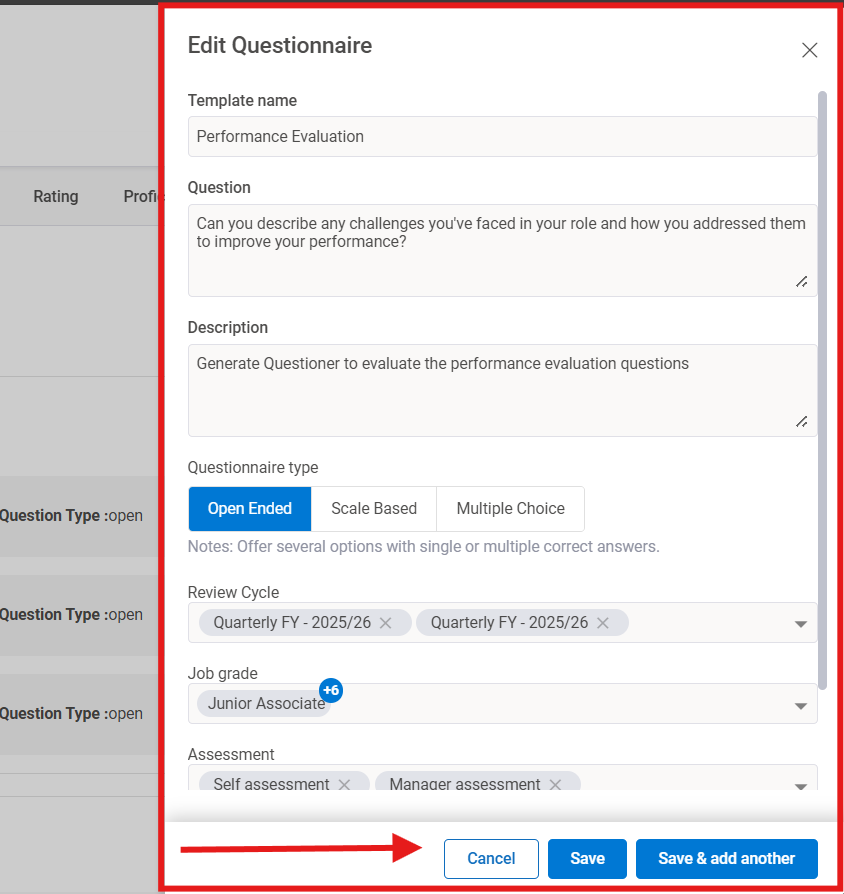This screenshot has width=844, height=894.
Task: Switch questionnaire type to Scale Based
Action: point(373,509)
